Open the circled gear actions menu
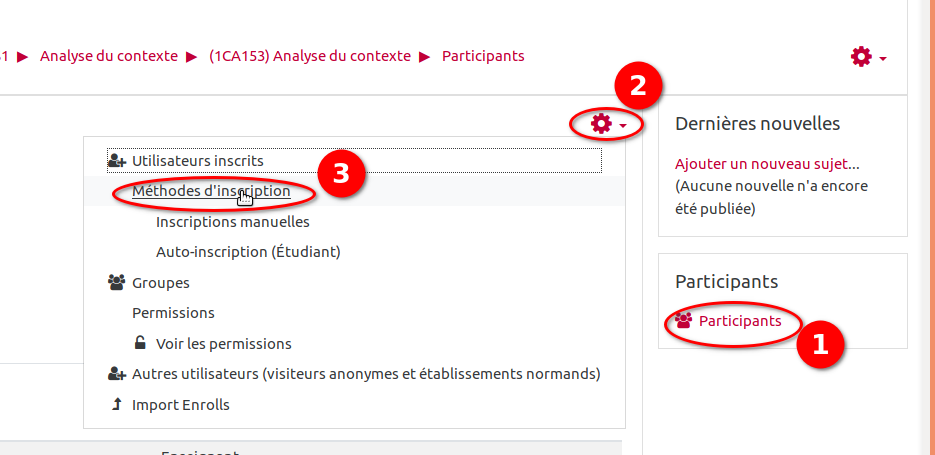This screenshot has width=935, height=455. (607, 124)
